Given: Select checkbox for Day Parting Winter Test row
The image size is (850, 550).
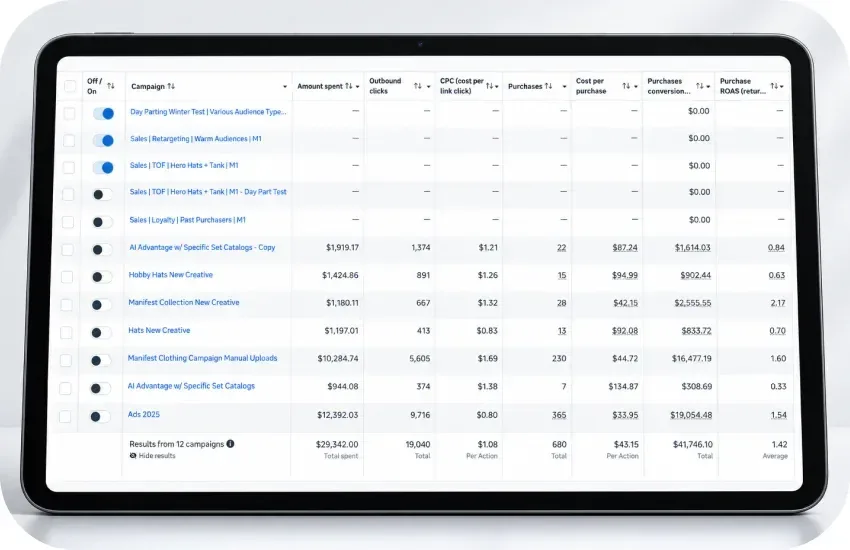Looking at the screenshot, I should 69,113.
